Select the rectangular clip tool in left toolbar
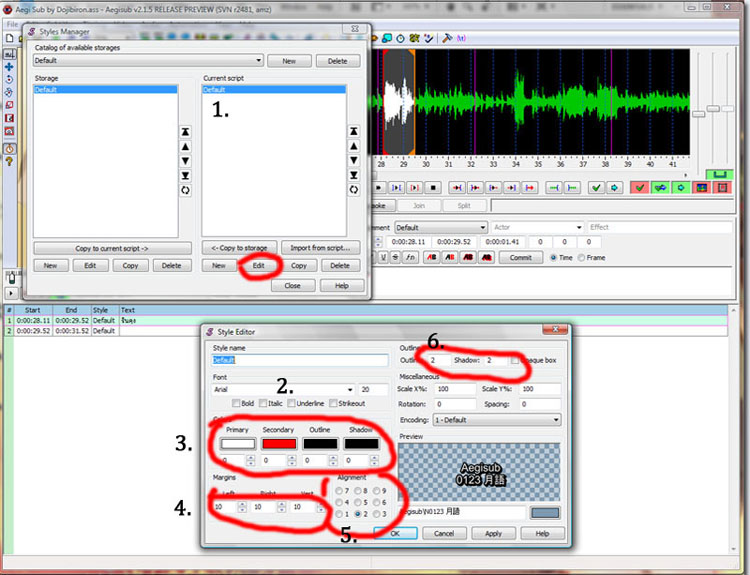The width and height of the screenshot is (750, 575). 9,118
